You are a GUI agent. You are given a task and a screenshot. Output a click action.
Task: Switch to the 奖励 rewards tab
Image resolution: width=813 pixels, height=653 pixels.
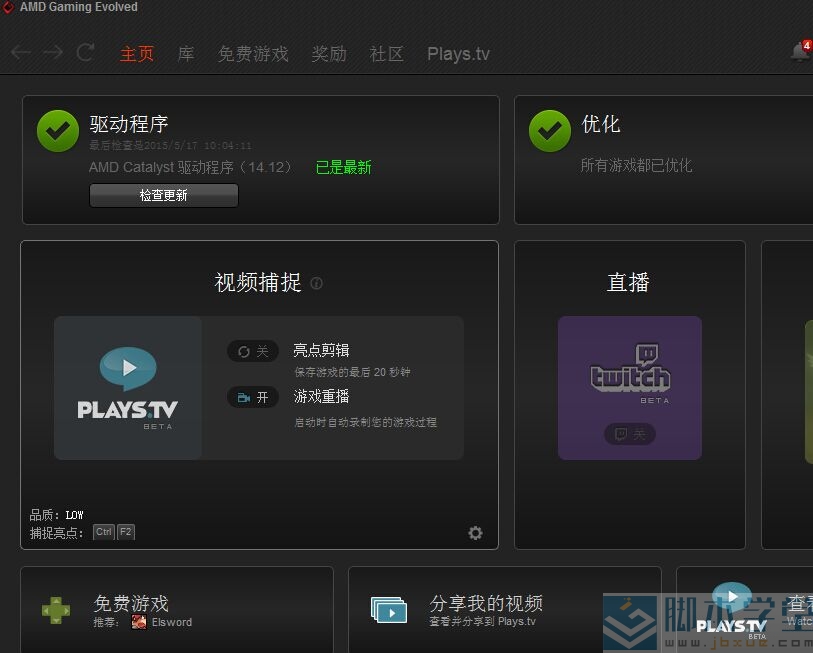click(x=329, y=53)
